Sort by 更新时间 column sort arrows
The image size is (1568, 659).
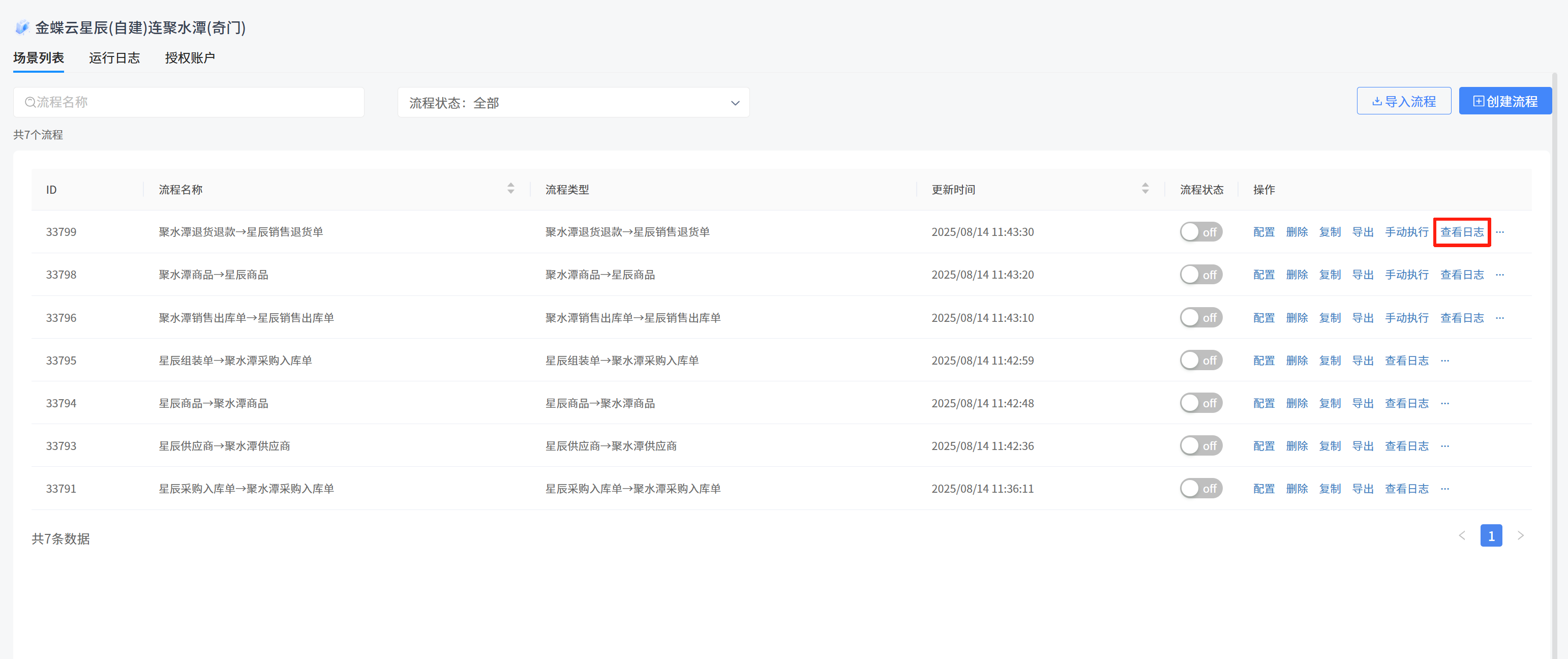click(1145, 189)
